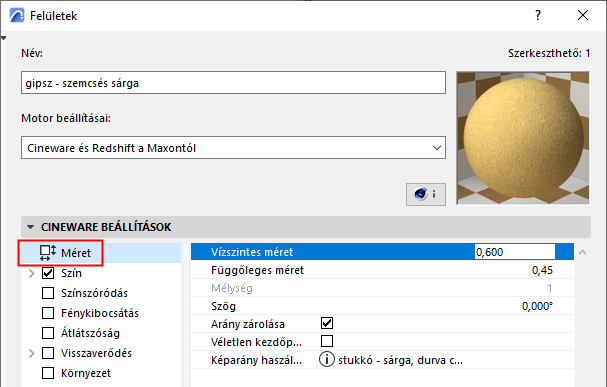Screen dimensions: 607x387
Task: Click the Vízszintes méret value field
Action: point(514,252)
